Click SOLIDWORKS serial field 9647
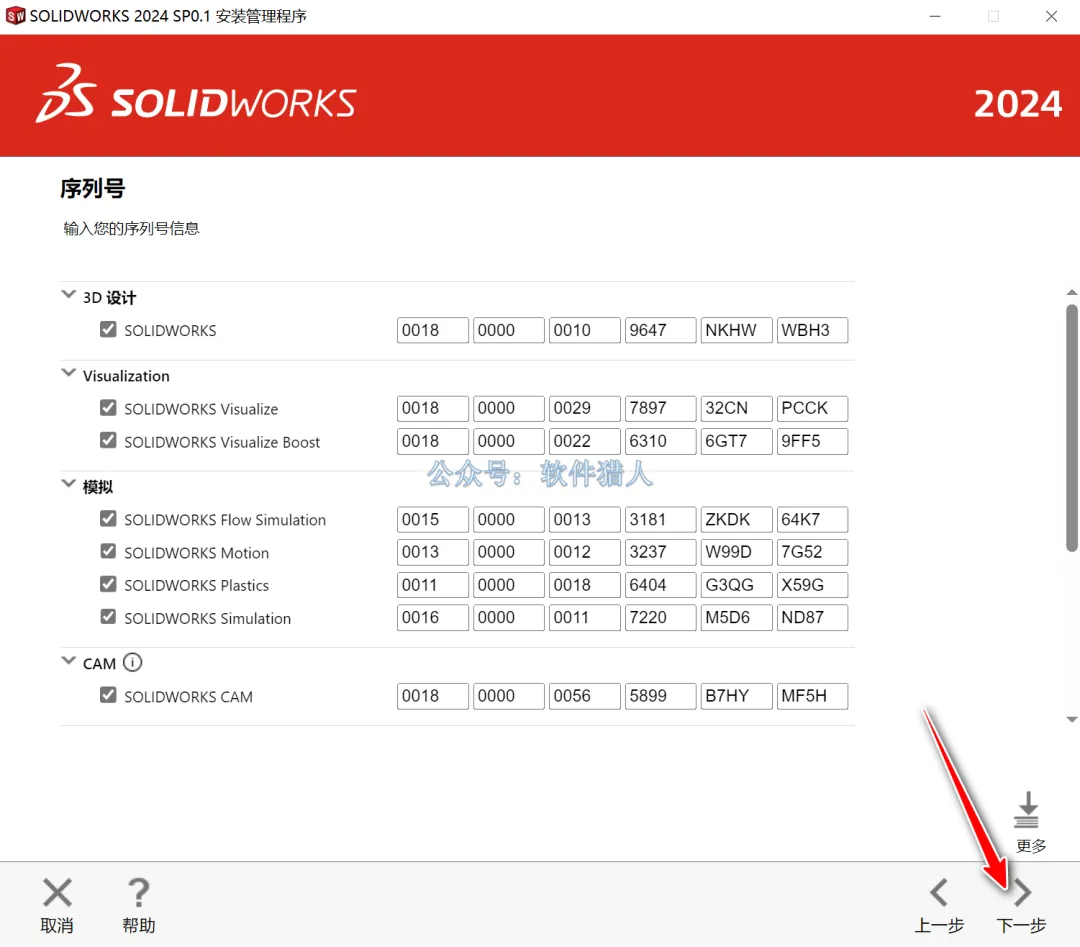 coord(660,330)
